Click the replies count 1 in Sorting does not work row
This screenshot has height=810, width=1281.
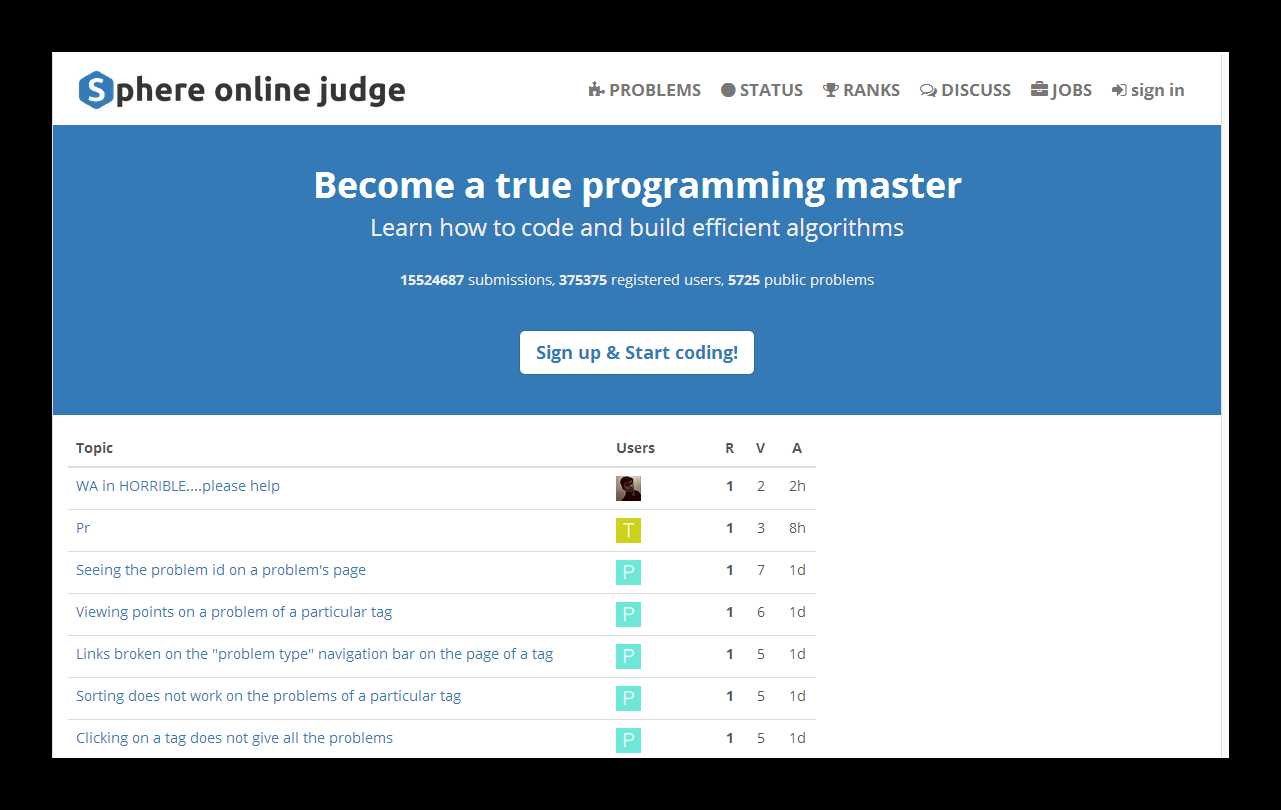click(x=729, y=696)
